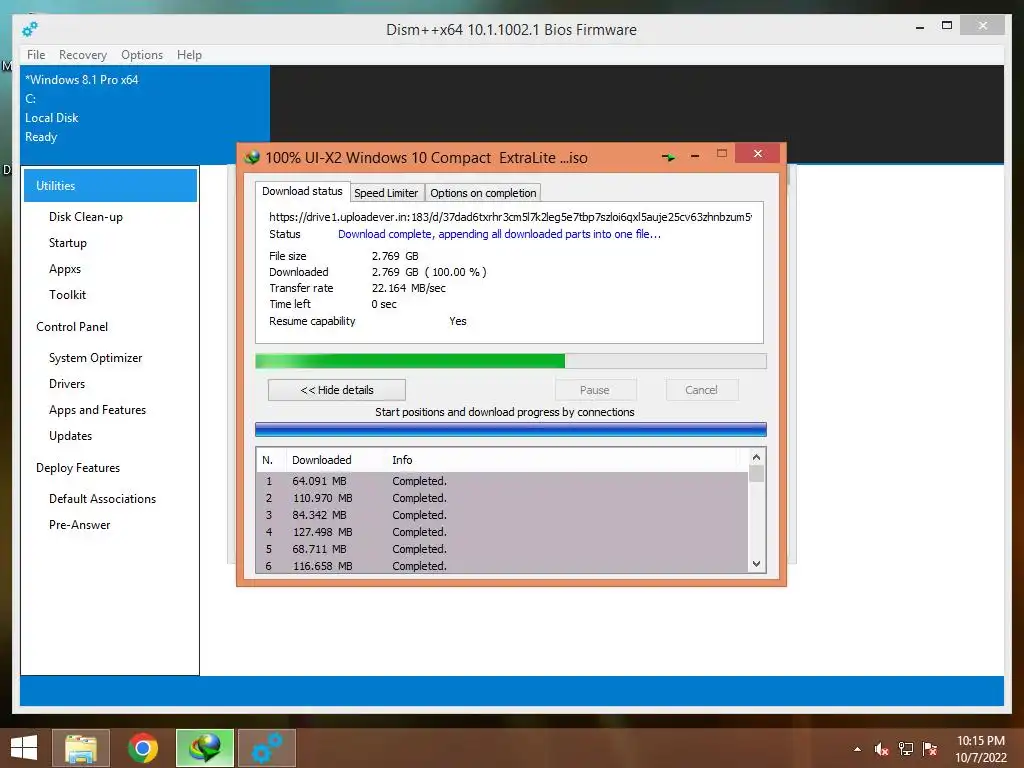Click the Cancel download button
The image size is (1024, 768).
click(701, 390)
